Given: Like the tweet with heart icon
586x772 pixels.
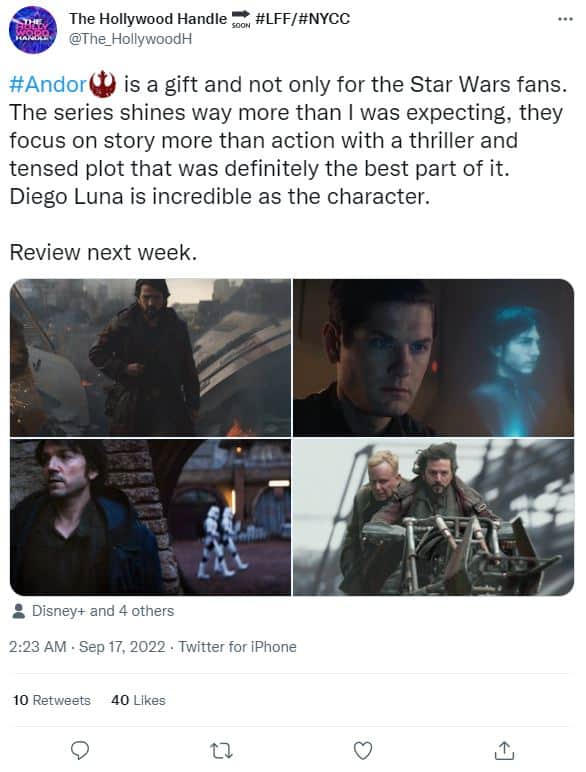Looking at the screenshot, I should pos(363,750).
